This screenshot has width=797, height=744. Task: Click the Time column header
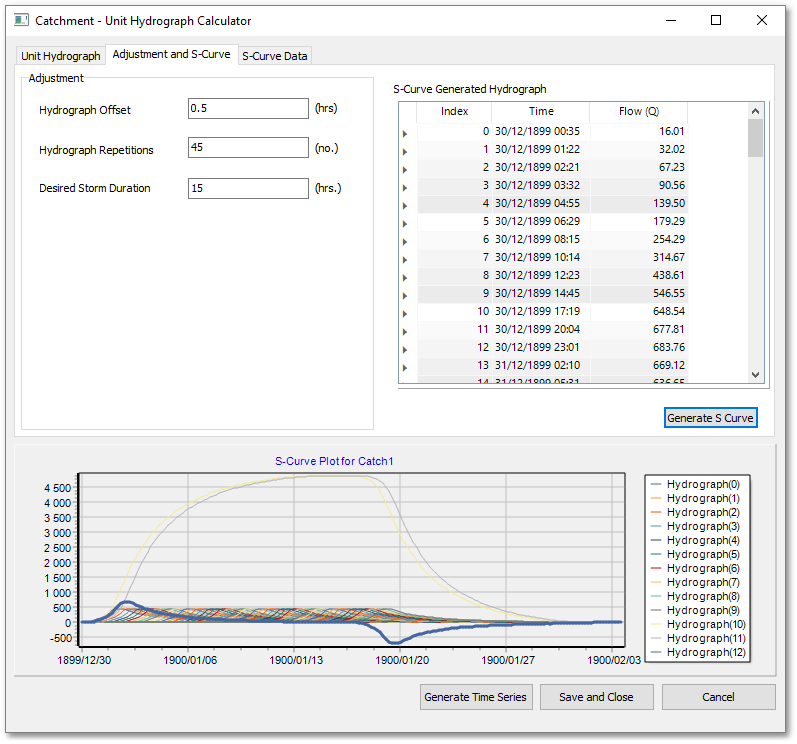pos(541,112)
